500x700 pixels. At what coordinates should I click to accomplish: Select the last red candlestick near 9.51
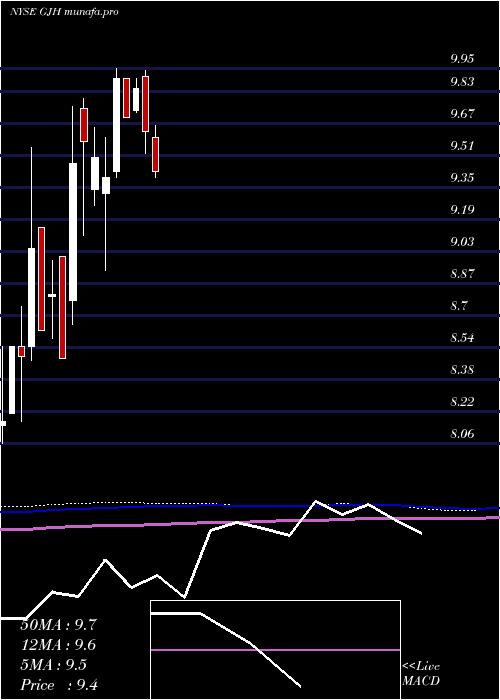pos(155,154)
